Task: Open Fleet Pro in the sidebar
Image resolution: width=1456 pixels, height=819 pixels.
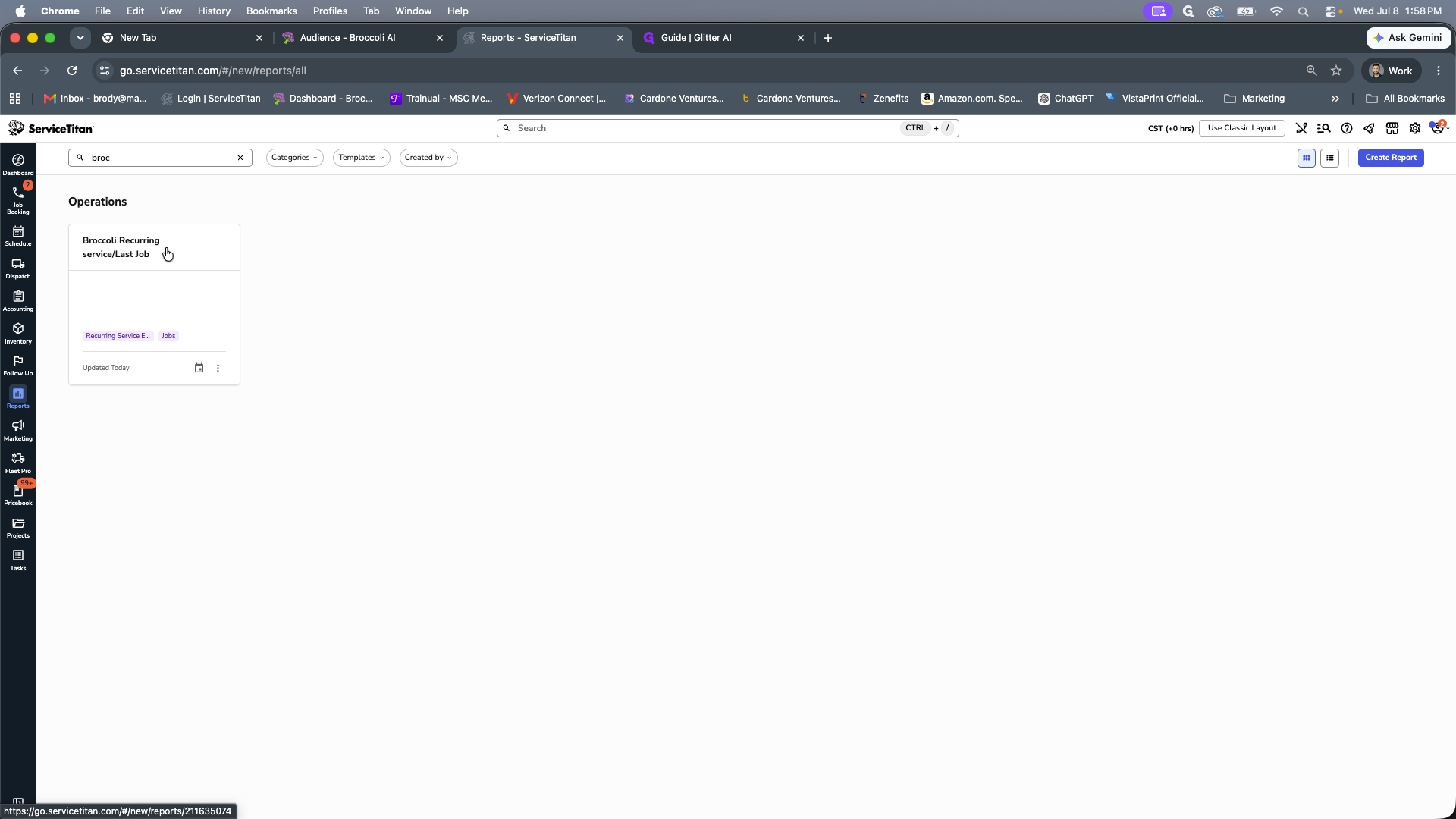Action: point(18,463)
